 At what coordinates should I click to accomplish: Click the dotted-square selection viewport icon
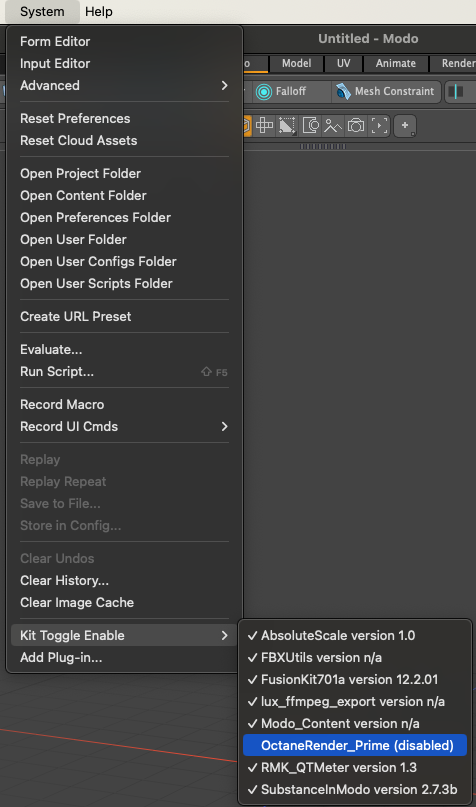287,126
